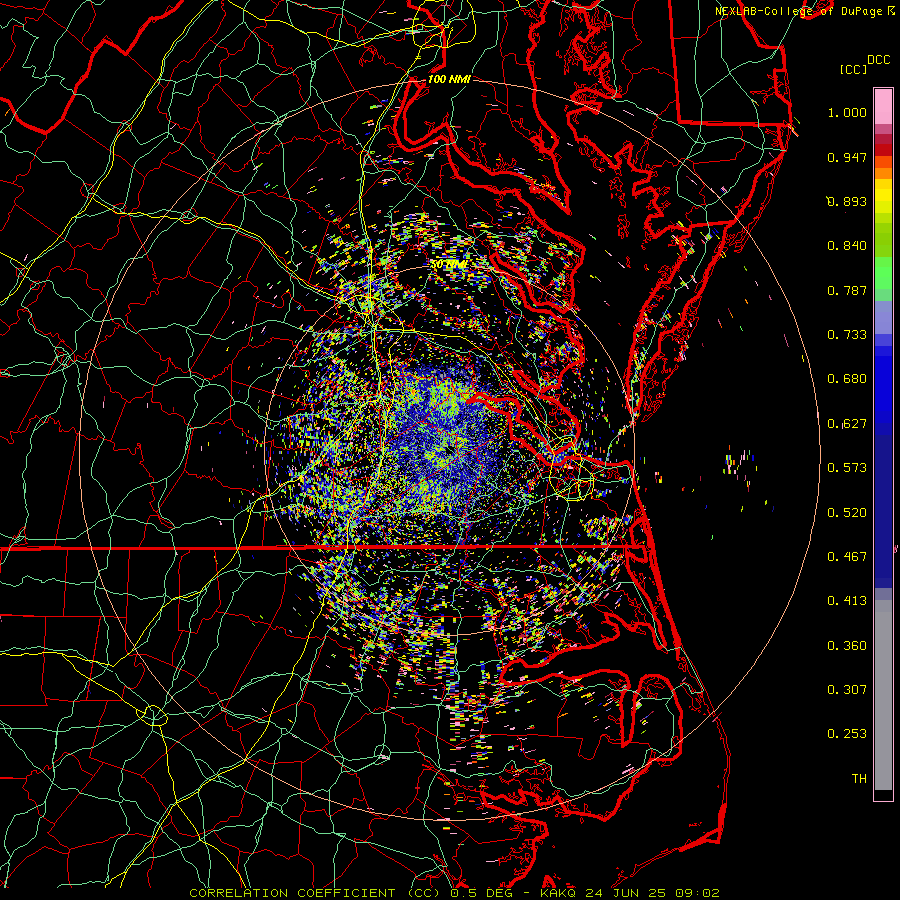Click the 0.413 scale value

[847, 601]
